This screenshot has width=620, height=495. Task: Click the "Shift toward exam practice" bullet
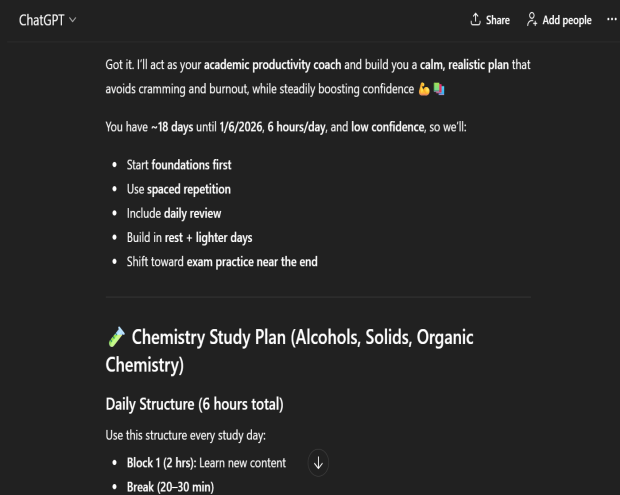point(222,262)
